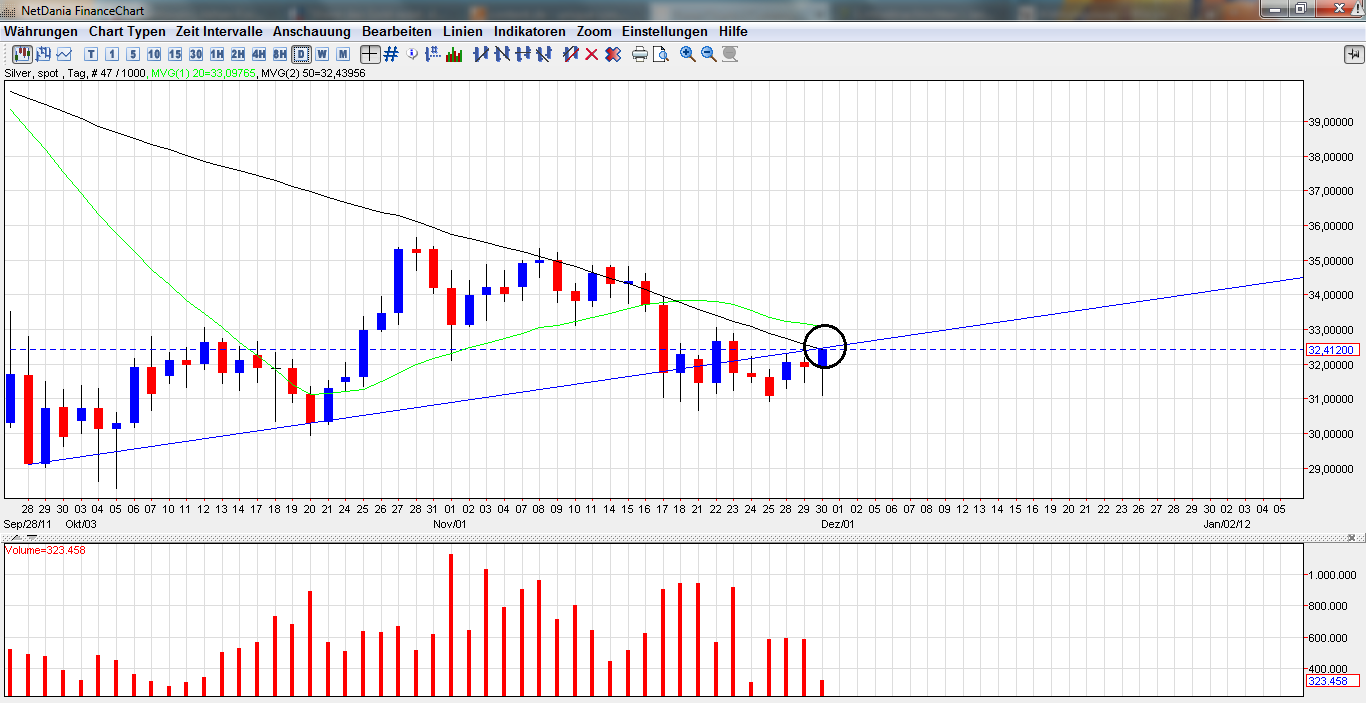
Task: Click the zoom in magnifier icon
Action: point(687,54)
